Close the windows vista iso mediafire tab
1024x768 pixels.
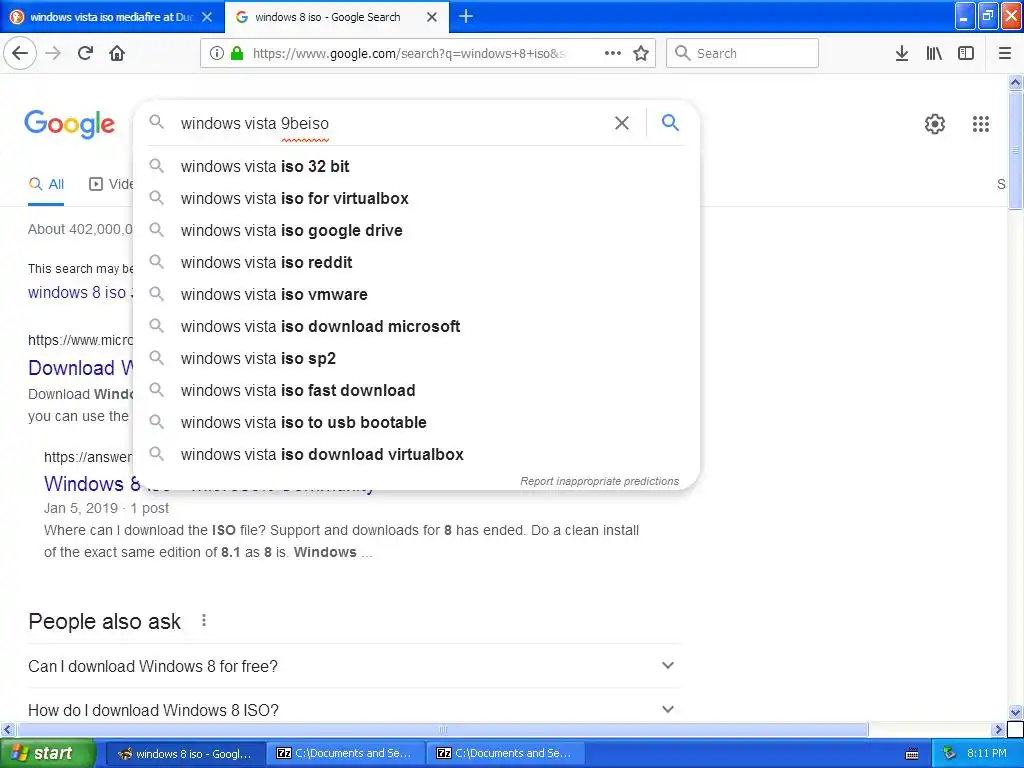coord(207,17)
